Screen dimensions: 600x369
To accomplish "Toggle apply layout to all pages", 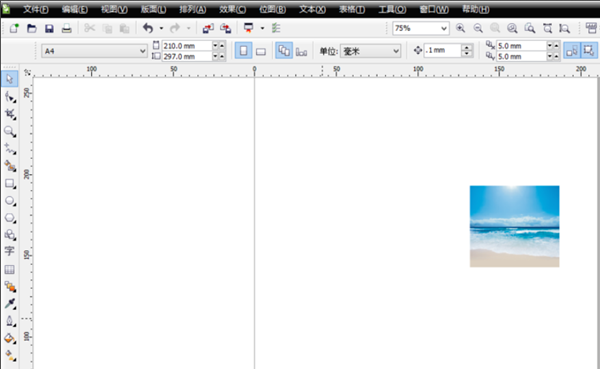I will (284, 51).
